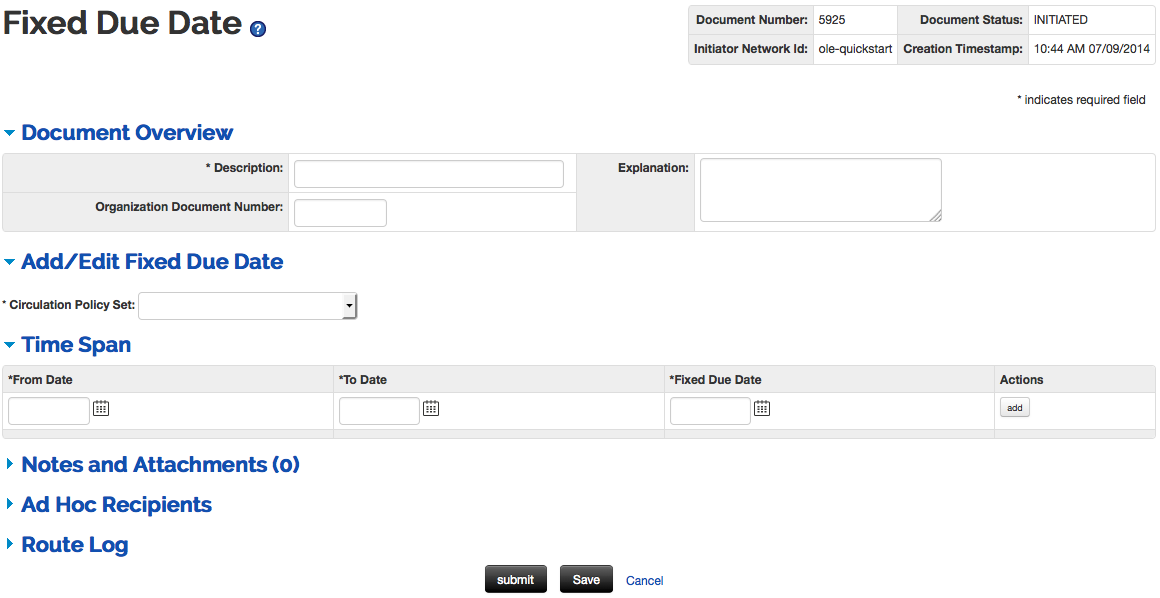Click the help icon beside Fixed Due Date
This screenshot has height=598, width=1160.
257,29
